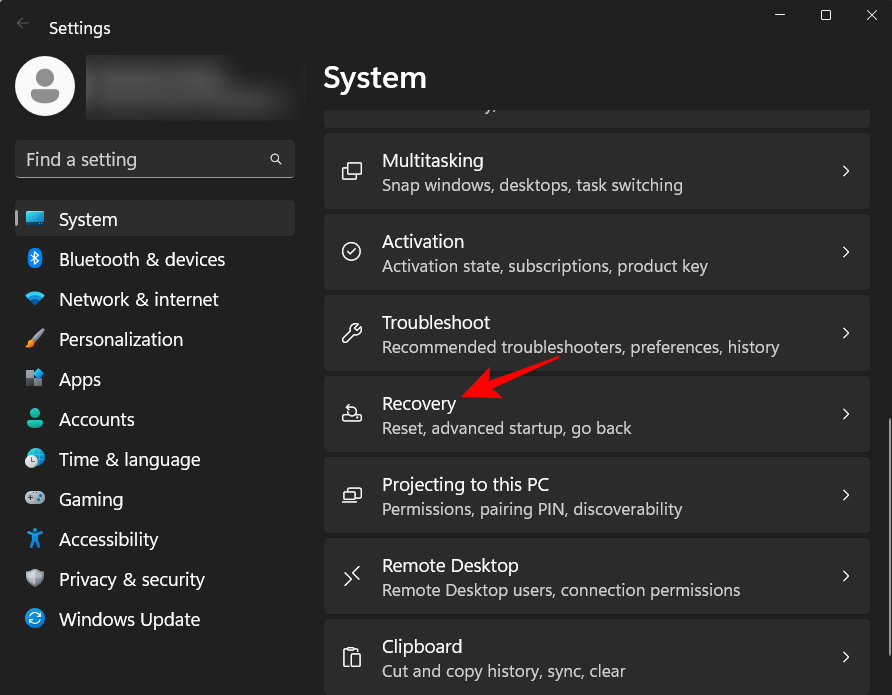Click the Clipboard icon
This screenshot has height=695, width=892.
pos(351,656)
